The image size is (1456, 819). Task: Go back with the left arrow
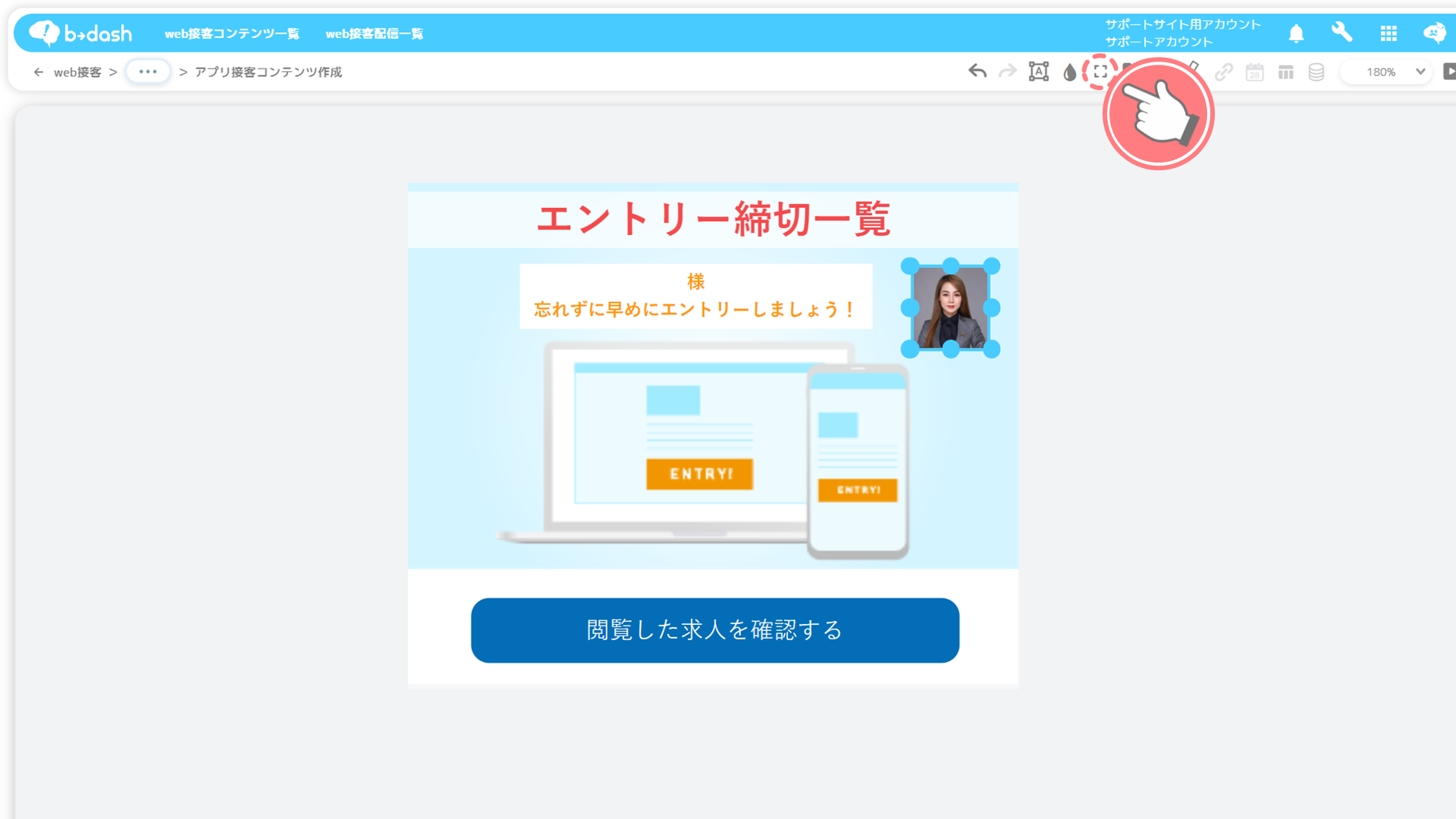39,72
